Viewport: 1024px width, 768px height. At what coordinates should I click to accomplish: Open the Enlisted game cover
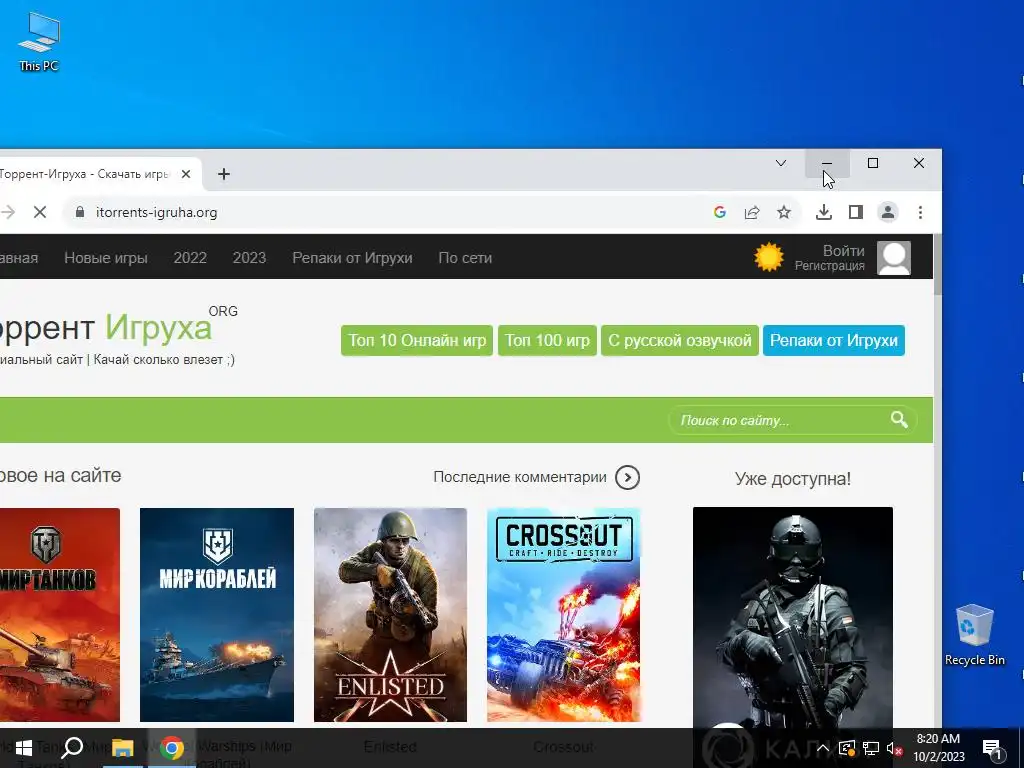(x=391, y=615)
